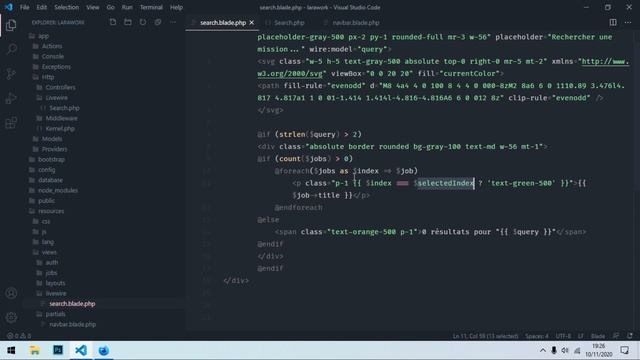Screen dimensions: 640x360
Task: Open the Extensions view
Action: [11, 122]
